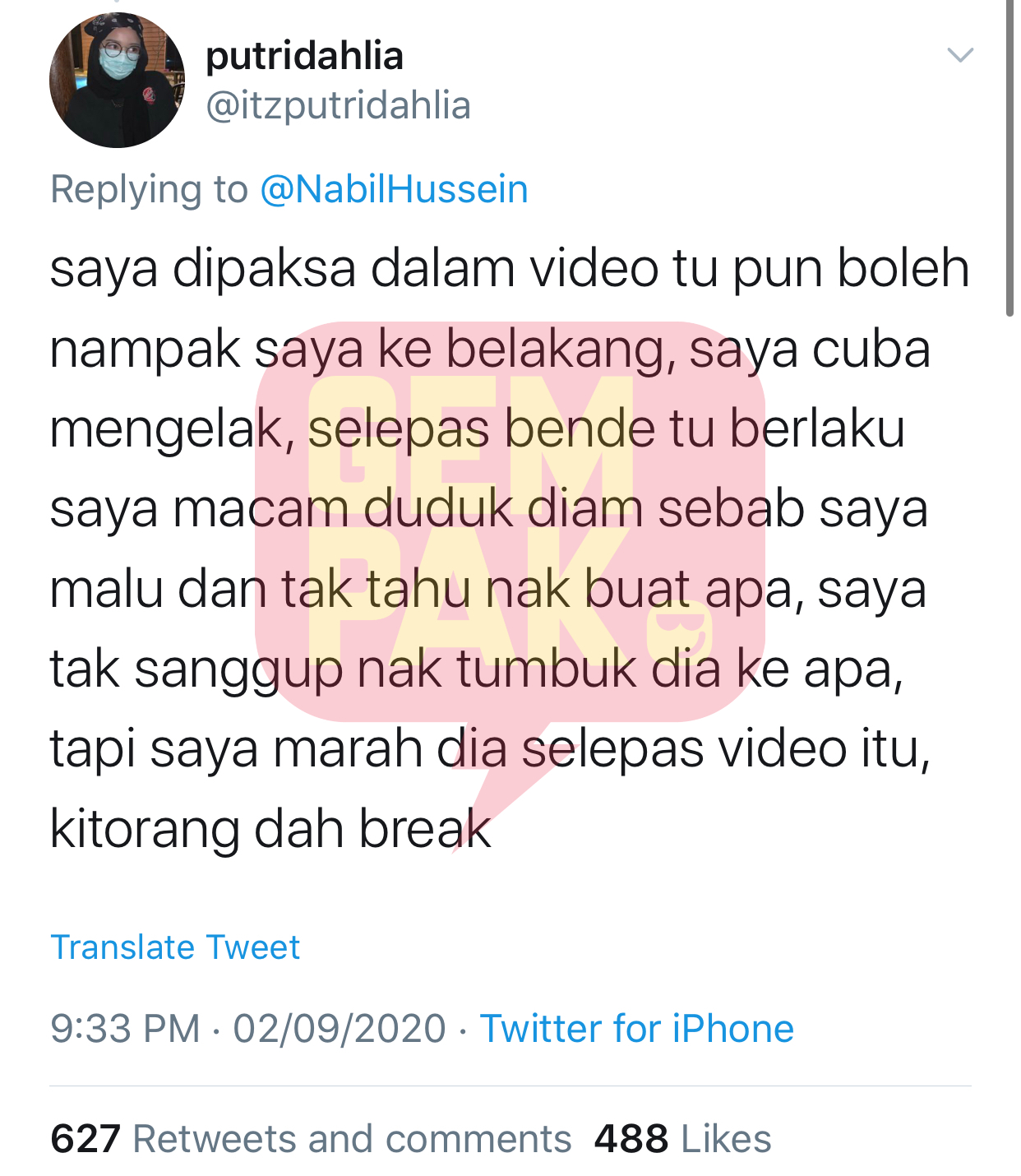
Task: Open the @itzputridahlia handle
Action: point(338,106)
